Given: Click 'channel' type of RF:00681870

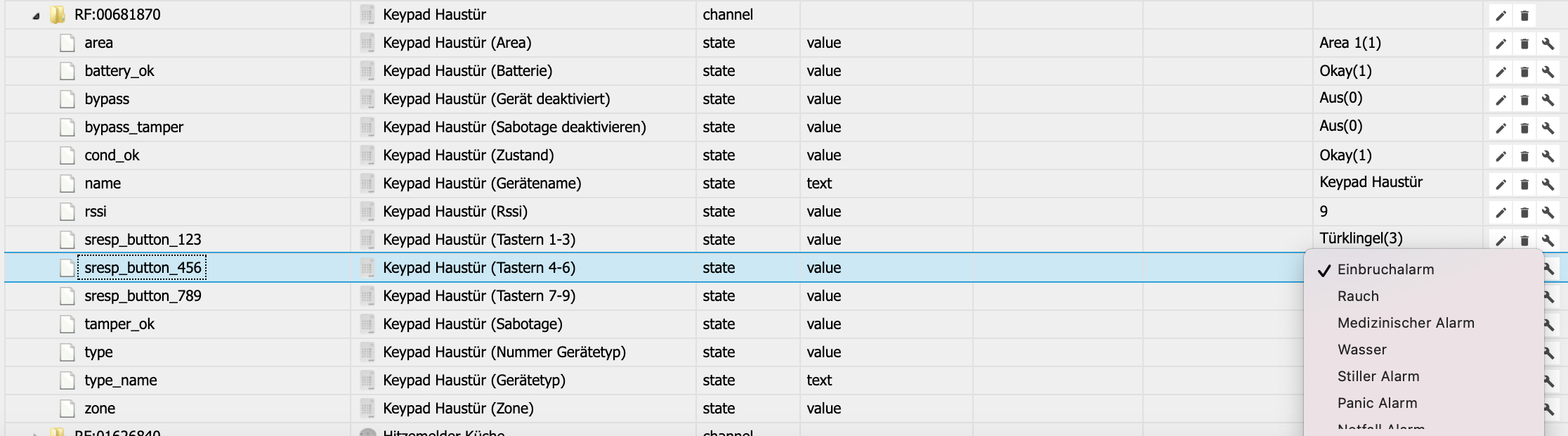Looking at the screenshot, I should [x=728, y=15].
